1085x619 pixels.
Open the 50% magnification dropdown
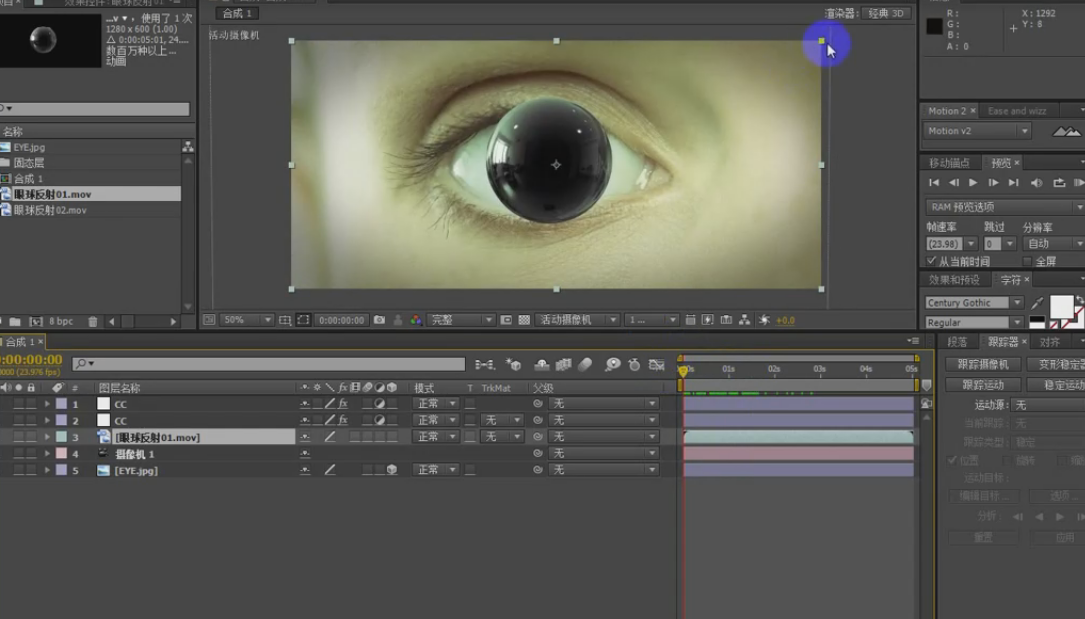coord(246,320)
